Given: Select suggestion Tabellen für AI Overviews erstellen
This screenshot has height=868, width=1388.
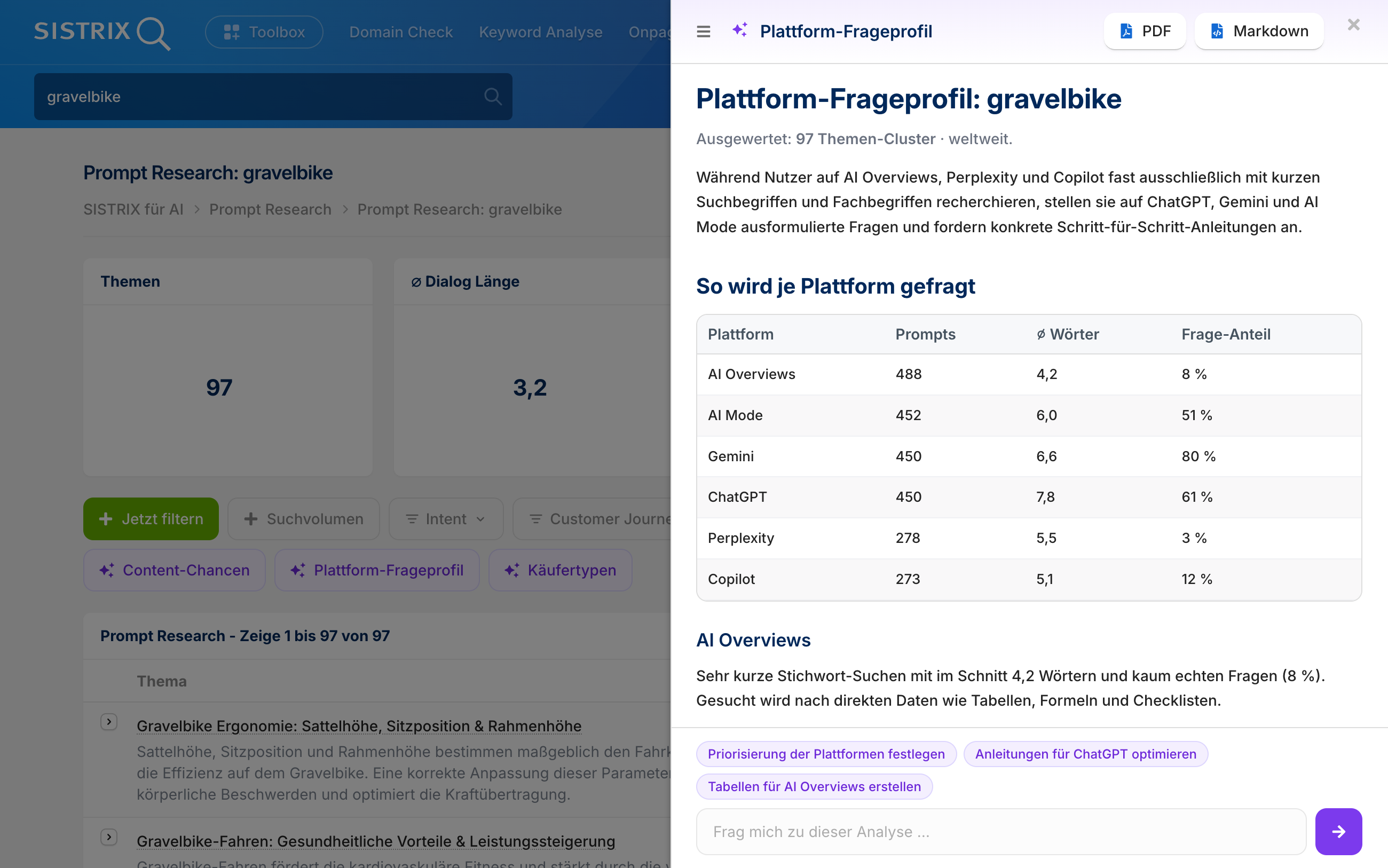Looking at the screenshot, I should click(814, 786).
